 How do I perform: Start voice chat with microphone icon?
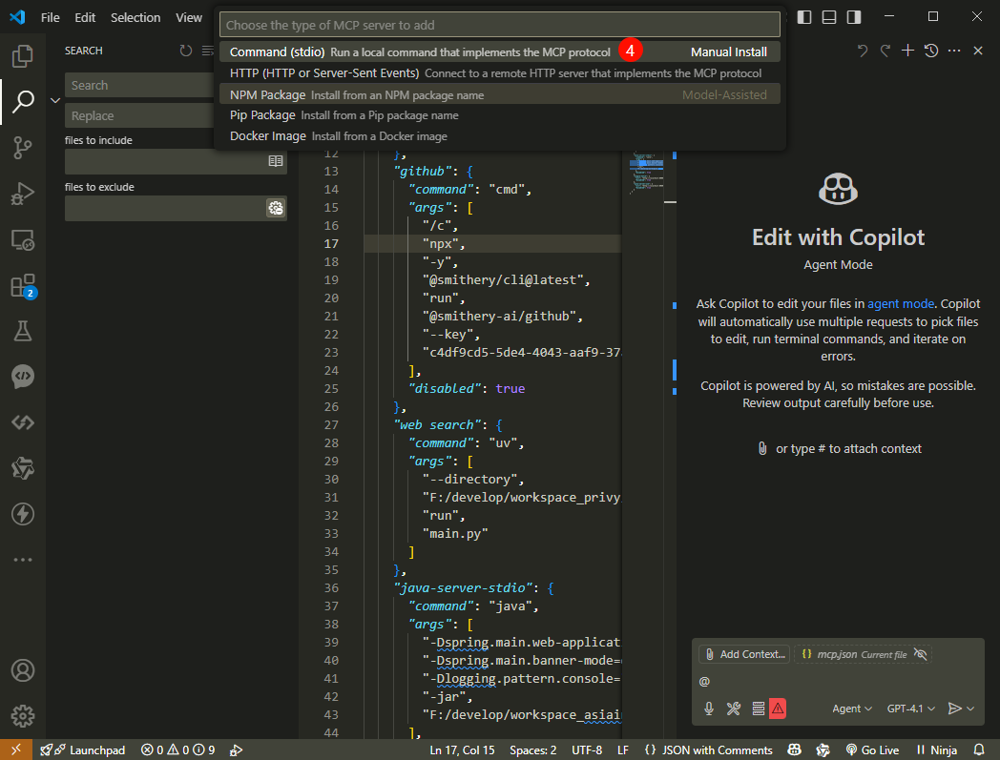tap(709, 708)
